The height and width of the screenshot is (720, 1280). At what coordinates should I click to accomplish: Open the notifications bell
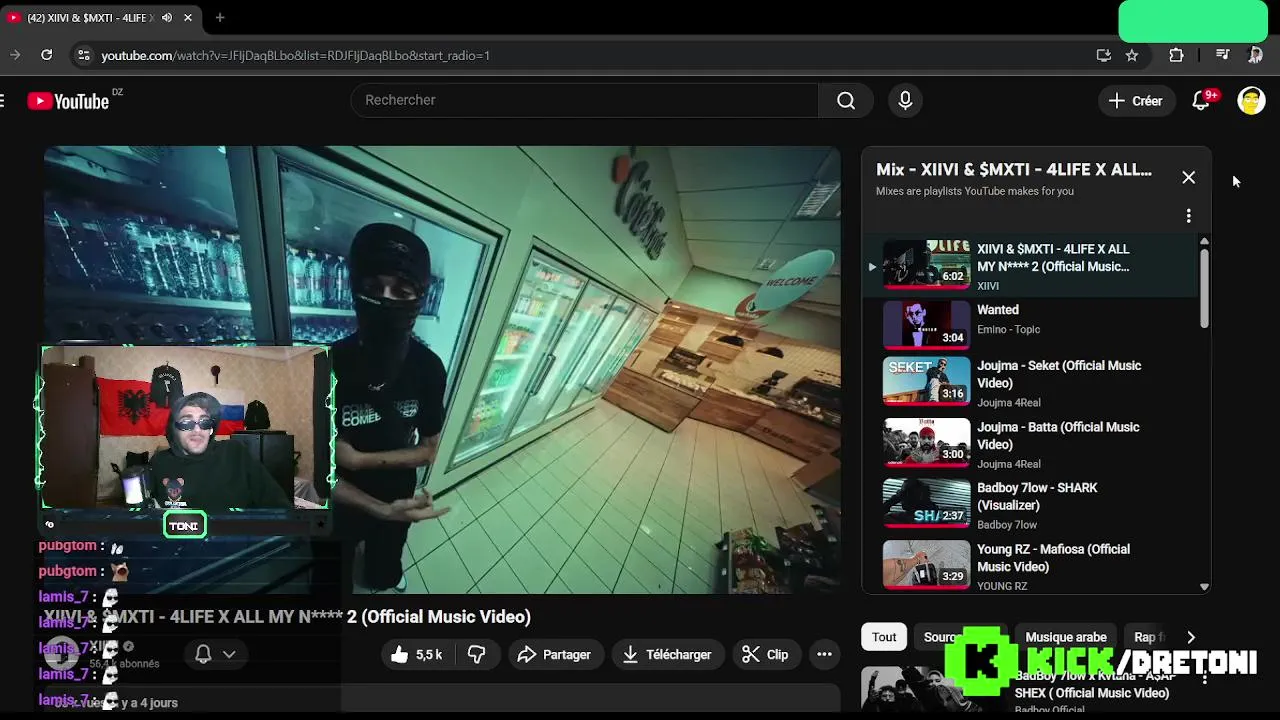[x=1201, y=101]
